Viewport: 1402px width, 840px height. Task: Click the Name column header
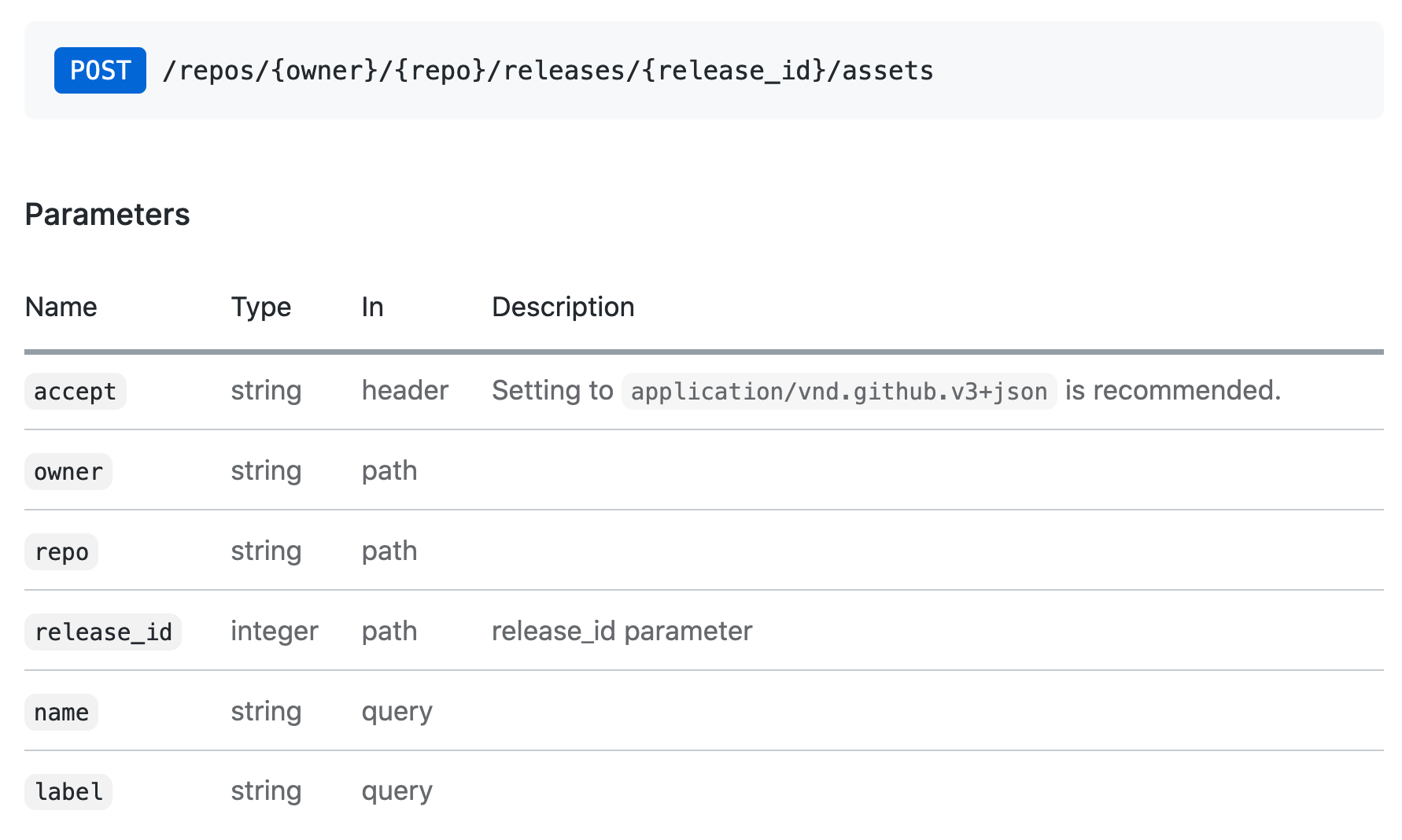pos(61,307)
